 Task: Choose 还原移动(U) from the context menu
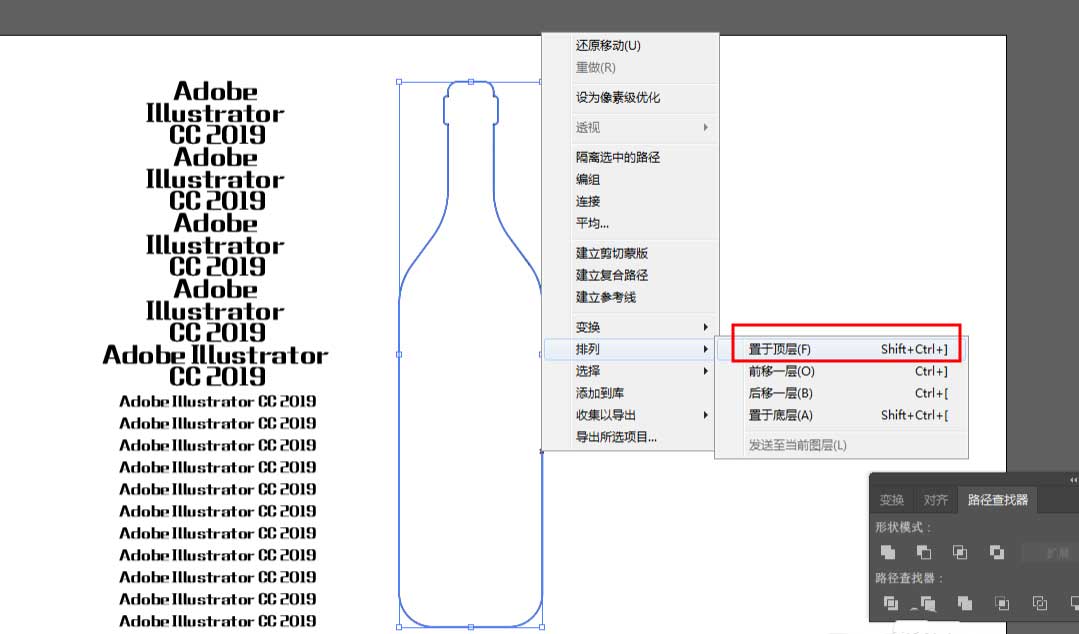tap(608, 45)
